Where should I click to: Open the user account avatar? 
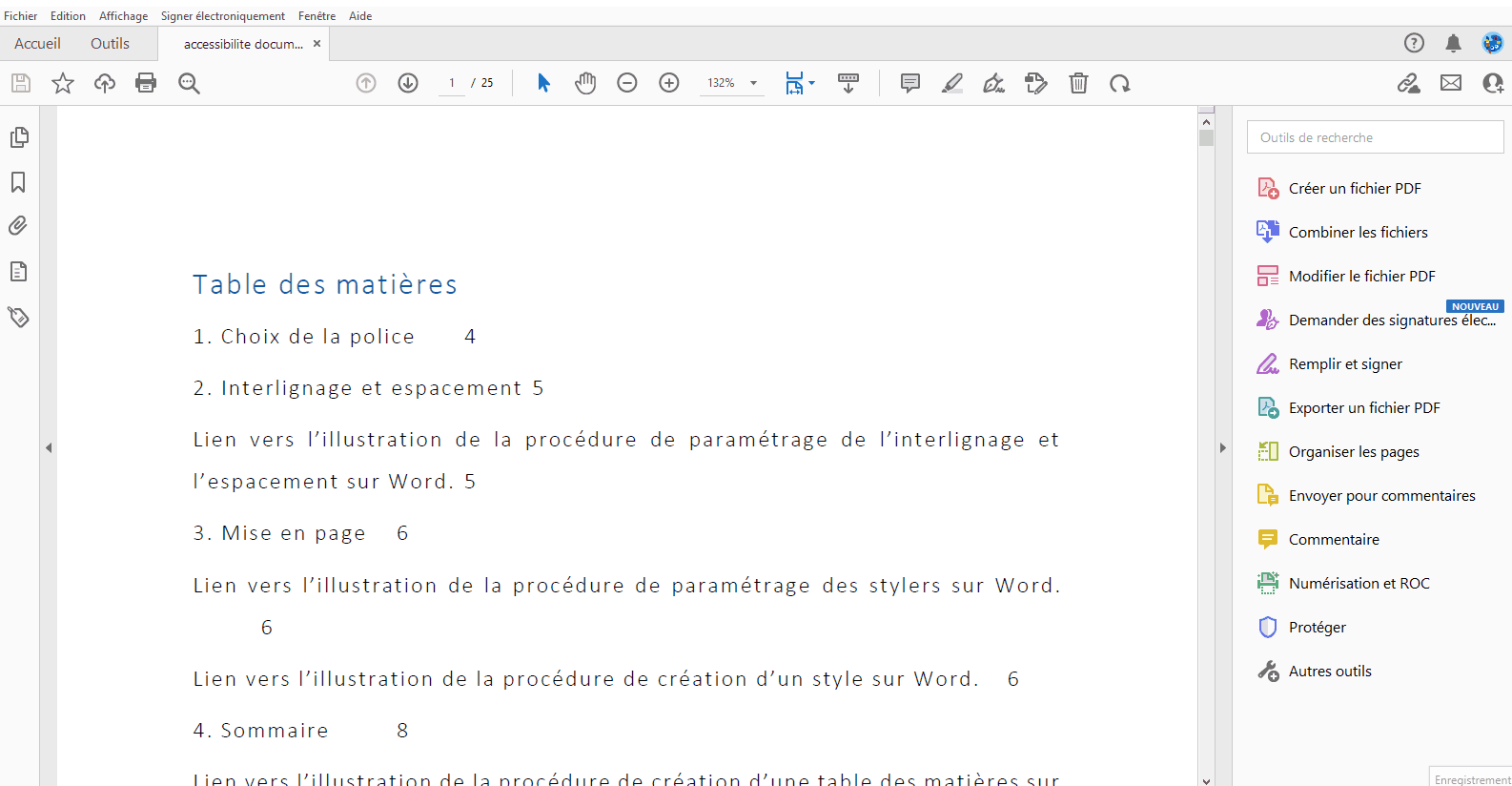1492,43
